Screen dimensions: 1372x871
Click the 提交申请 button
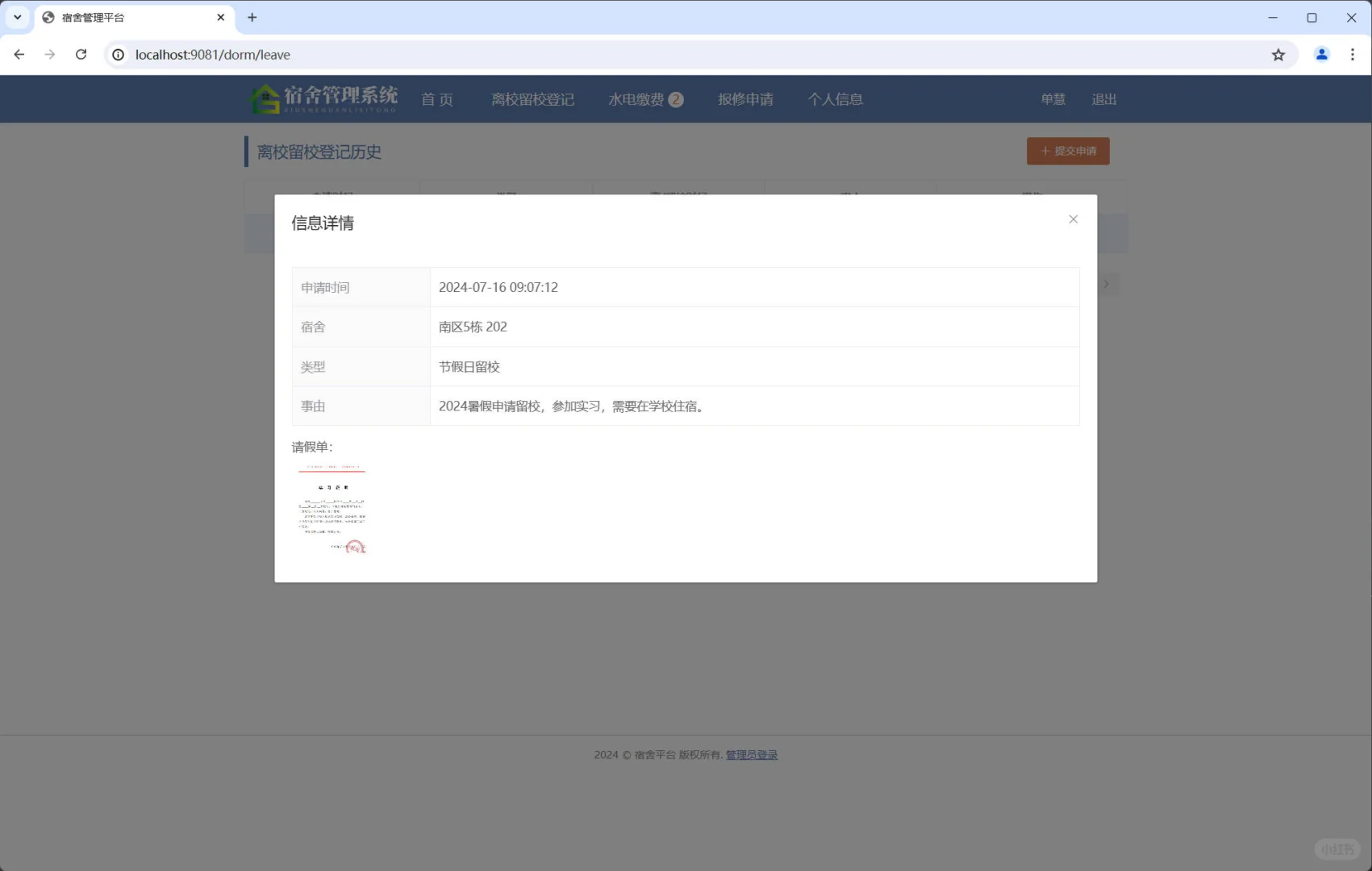click(x=1068, y=151)
